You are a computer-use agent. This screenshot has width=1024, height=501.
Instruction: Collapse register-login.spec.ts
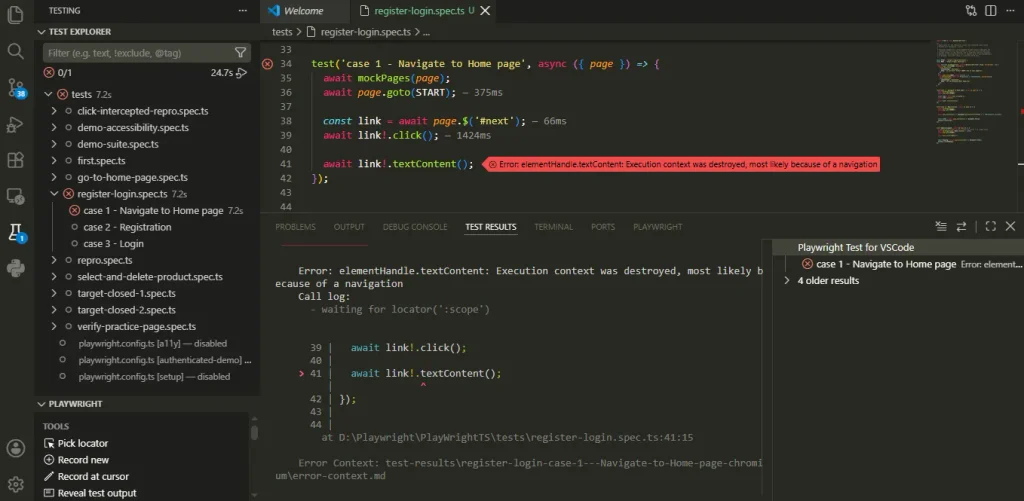click(54, 194)
